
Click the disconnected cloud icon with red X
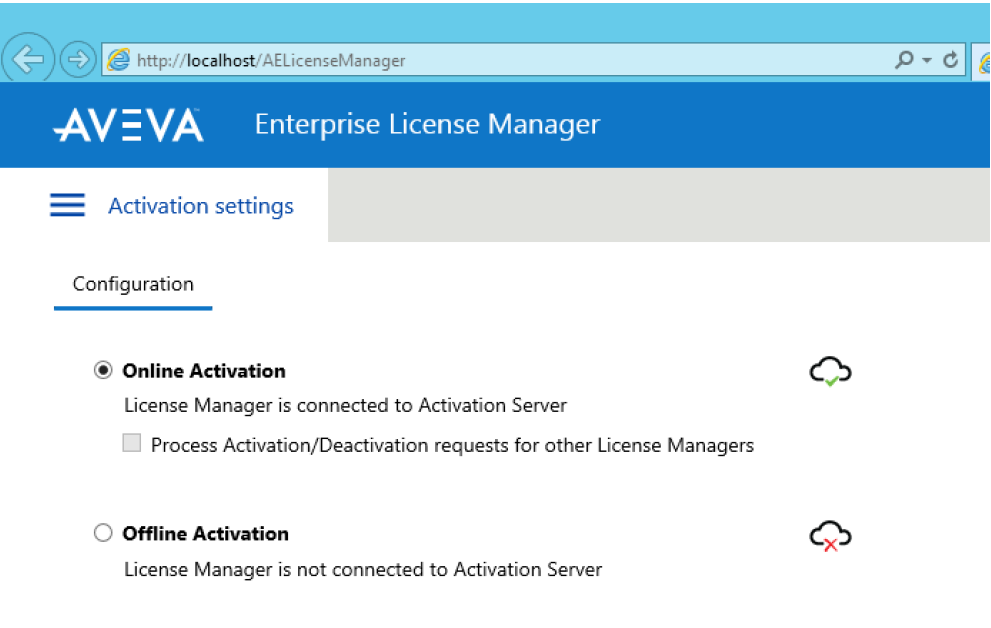pyautogui.click(x=830, y=536)
